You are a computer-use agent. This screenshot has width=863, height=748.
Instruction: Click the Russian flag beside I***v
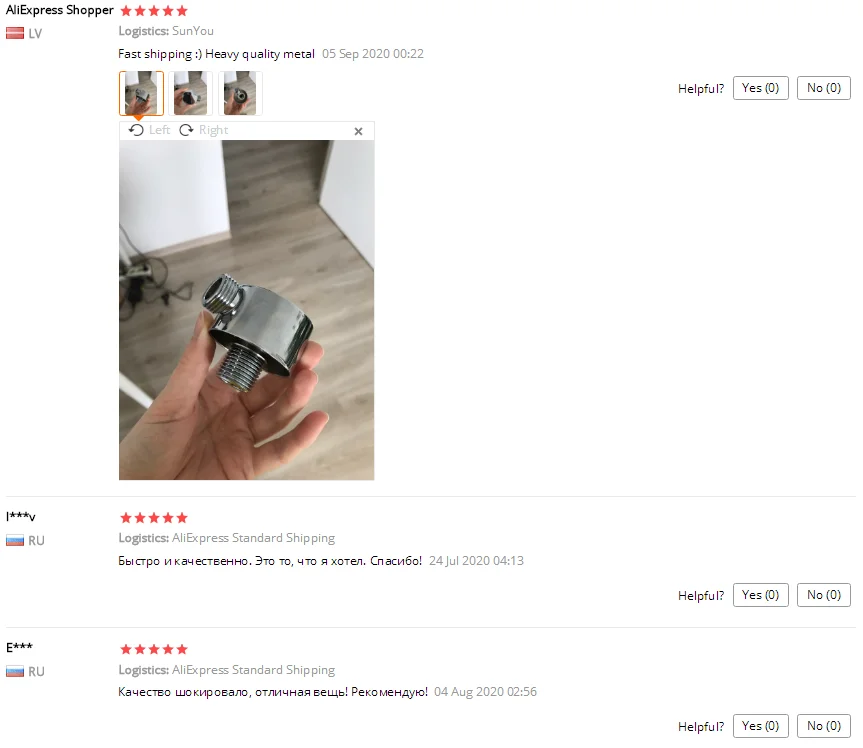click(15, 540)
